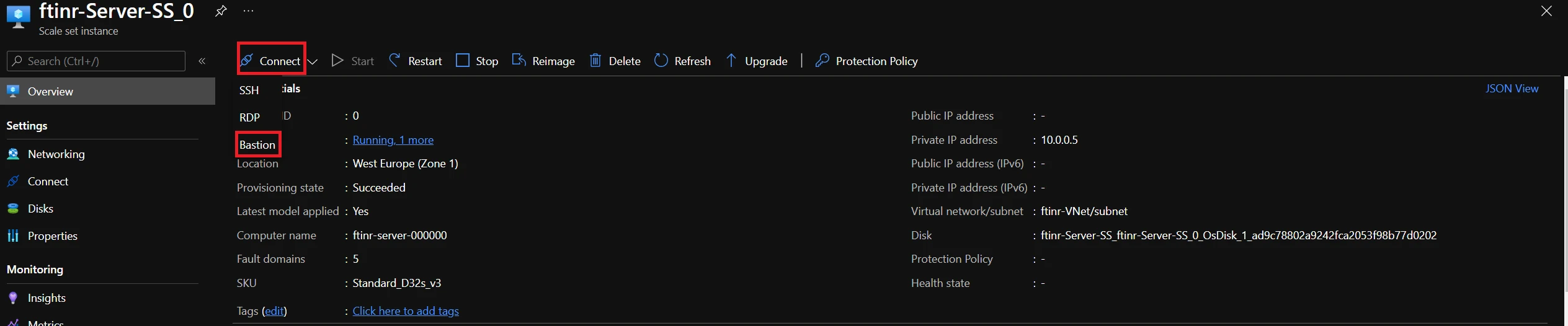Choose SSH in the Connect menu
This screenshot has height=326, width=1568.
[x=249, y=90]
